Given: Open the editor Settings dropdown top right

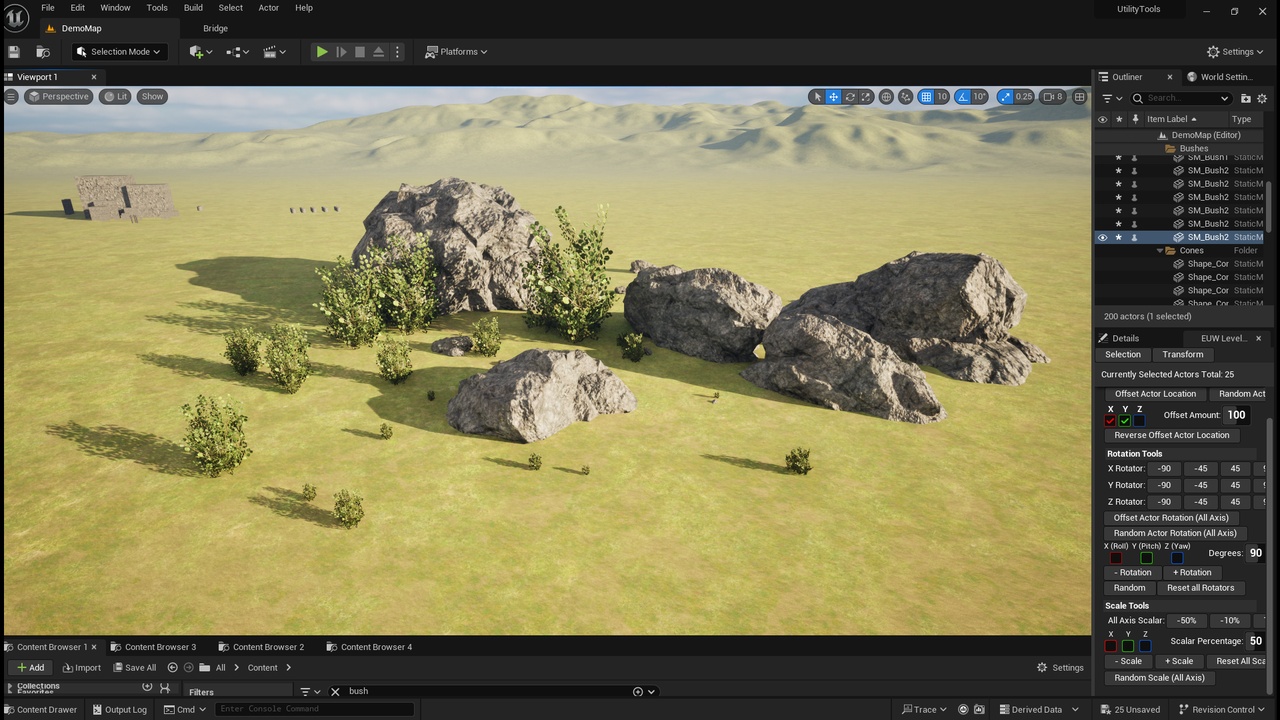Looking at the screenshot, I should pos(1236,52).
